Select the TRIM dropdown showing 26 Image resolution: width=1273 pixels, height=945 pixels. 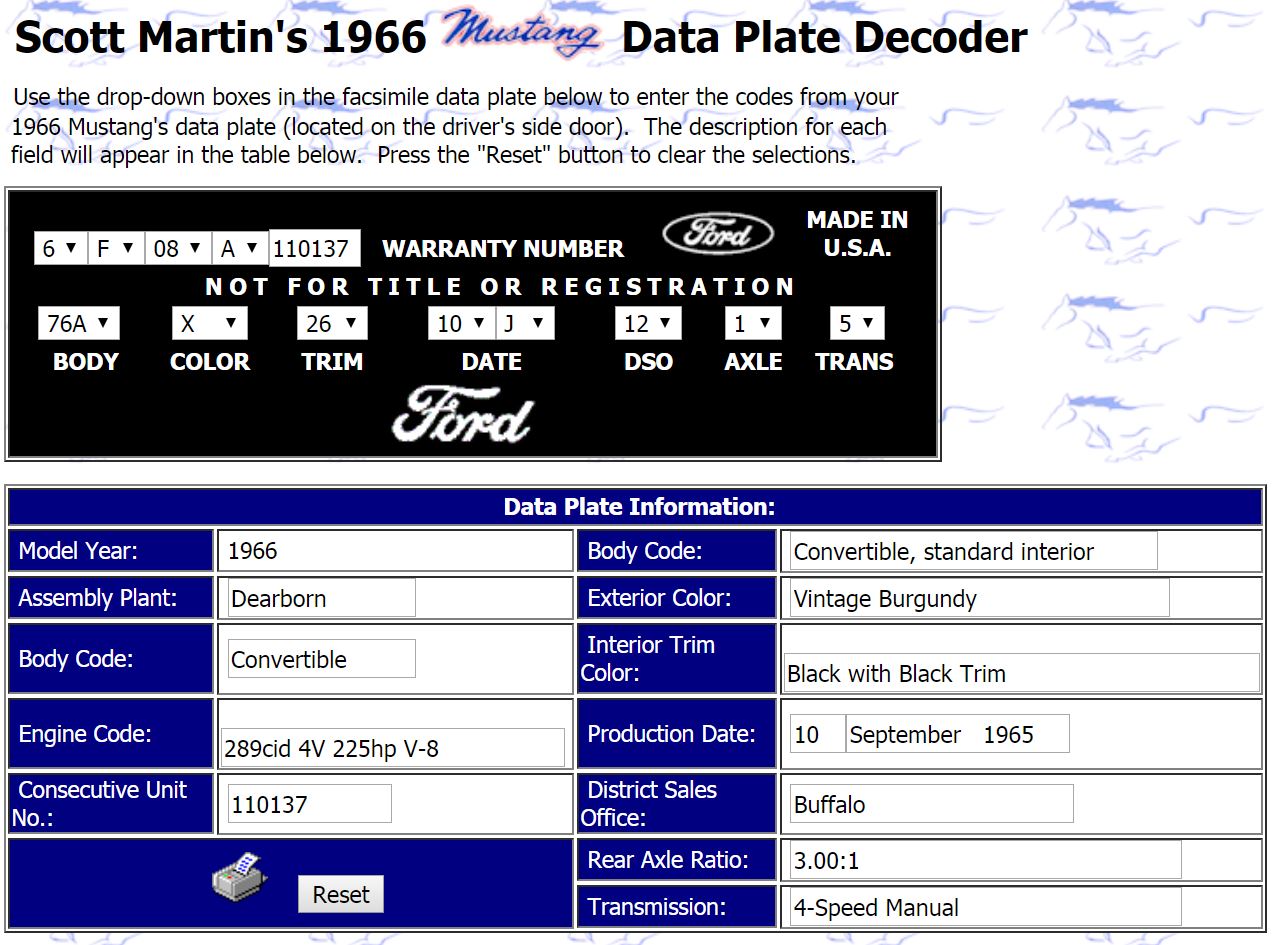331,323
